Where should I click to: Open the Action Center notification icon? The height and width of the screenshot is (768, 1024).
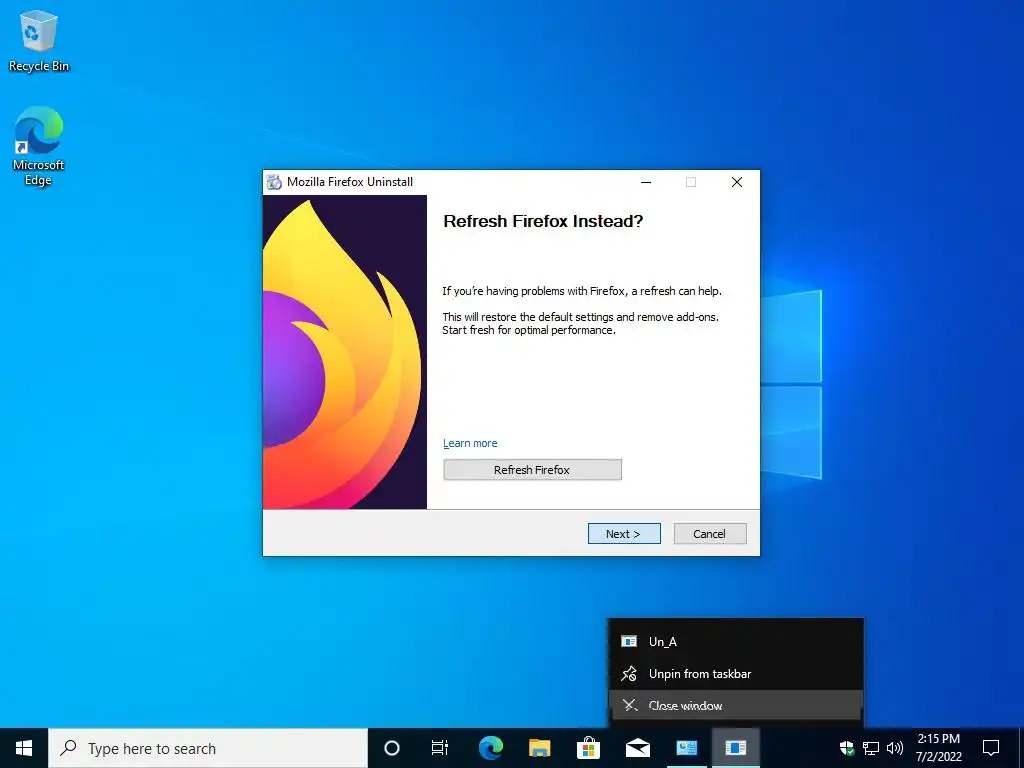(991, 748)
